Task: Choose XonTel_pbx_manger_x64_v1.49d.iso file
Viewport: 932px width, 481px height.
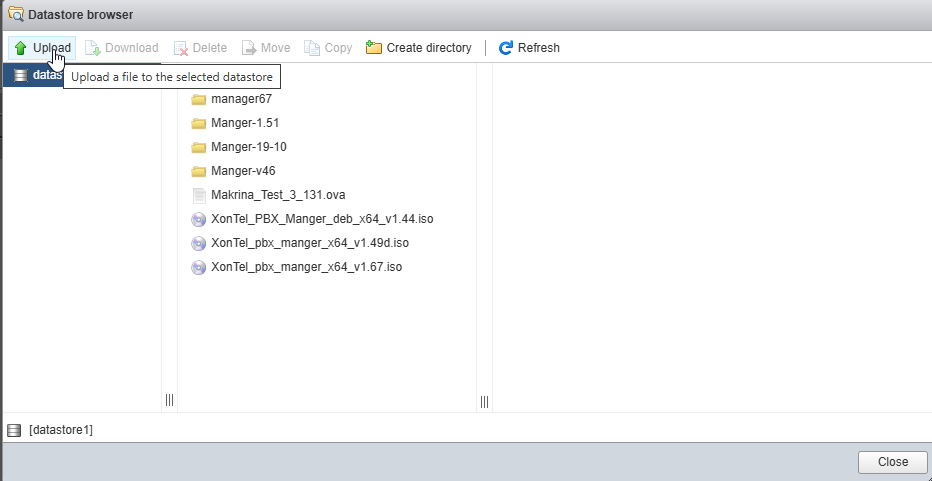Action: 310,243
